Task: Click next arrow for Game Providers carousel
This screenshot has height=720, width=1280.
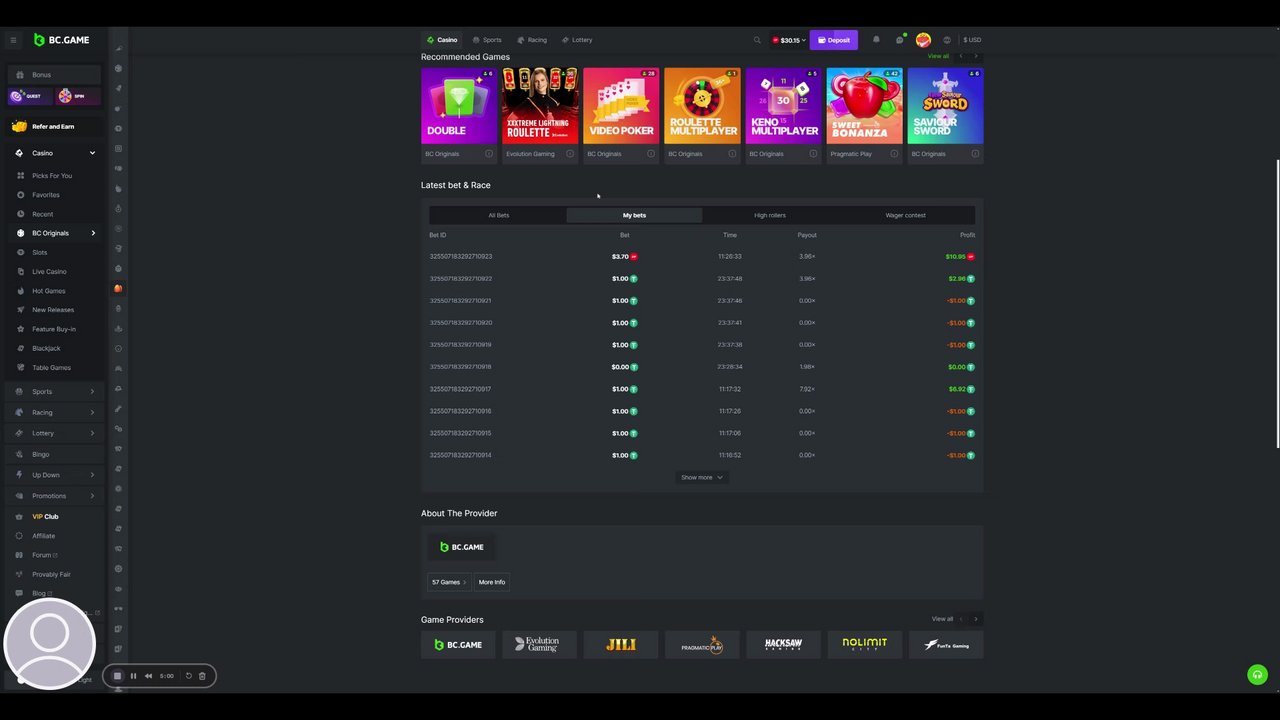Action: pos(976,619)
